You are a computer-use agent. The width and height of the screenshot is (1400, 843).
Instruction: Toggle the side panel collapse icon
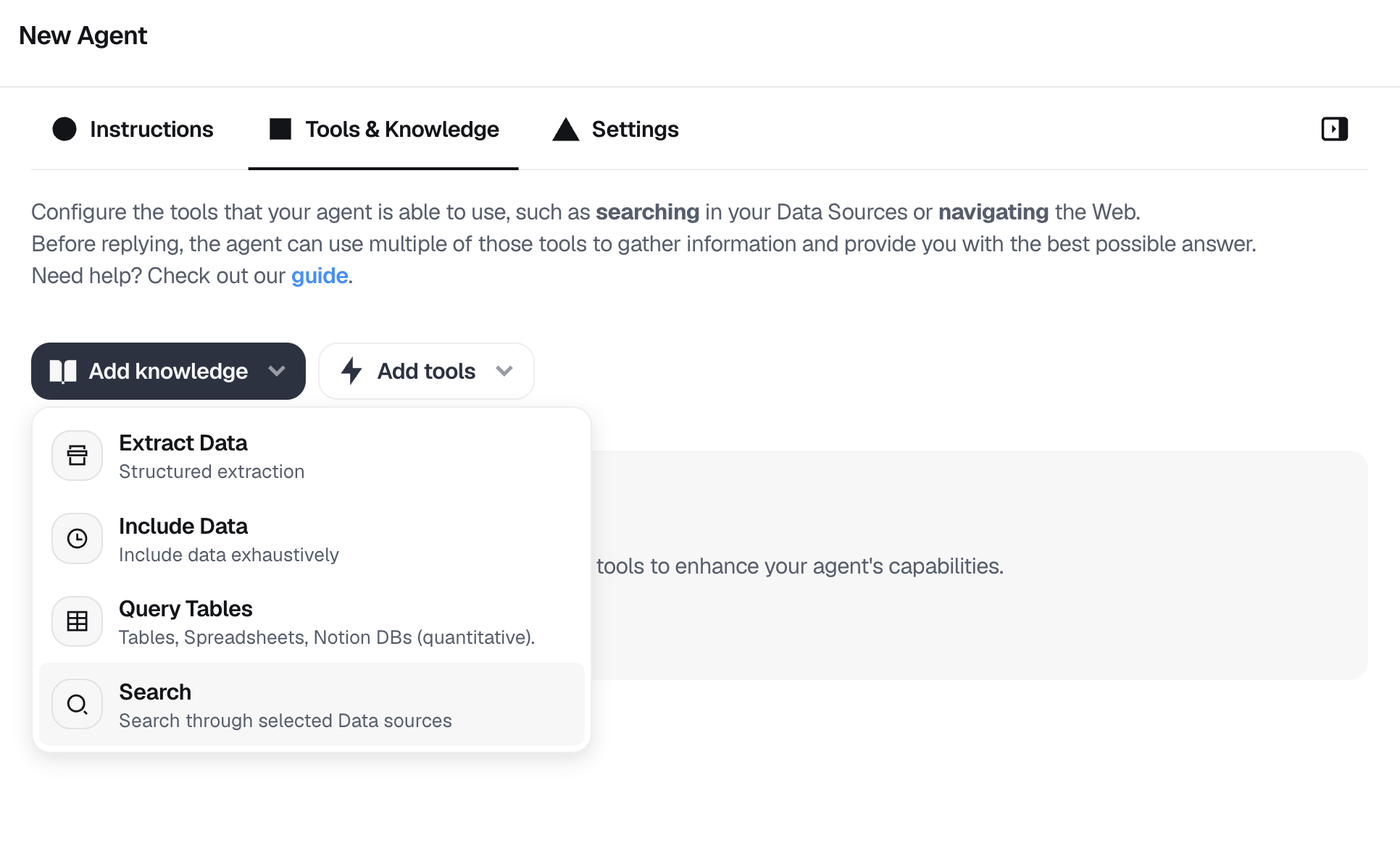tap(1334, 129)
